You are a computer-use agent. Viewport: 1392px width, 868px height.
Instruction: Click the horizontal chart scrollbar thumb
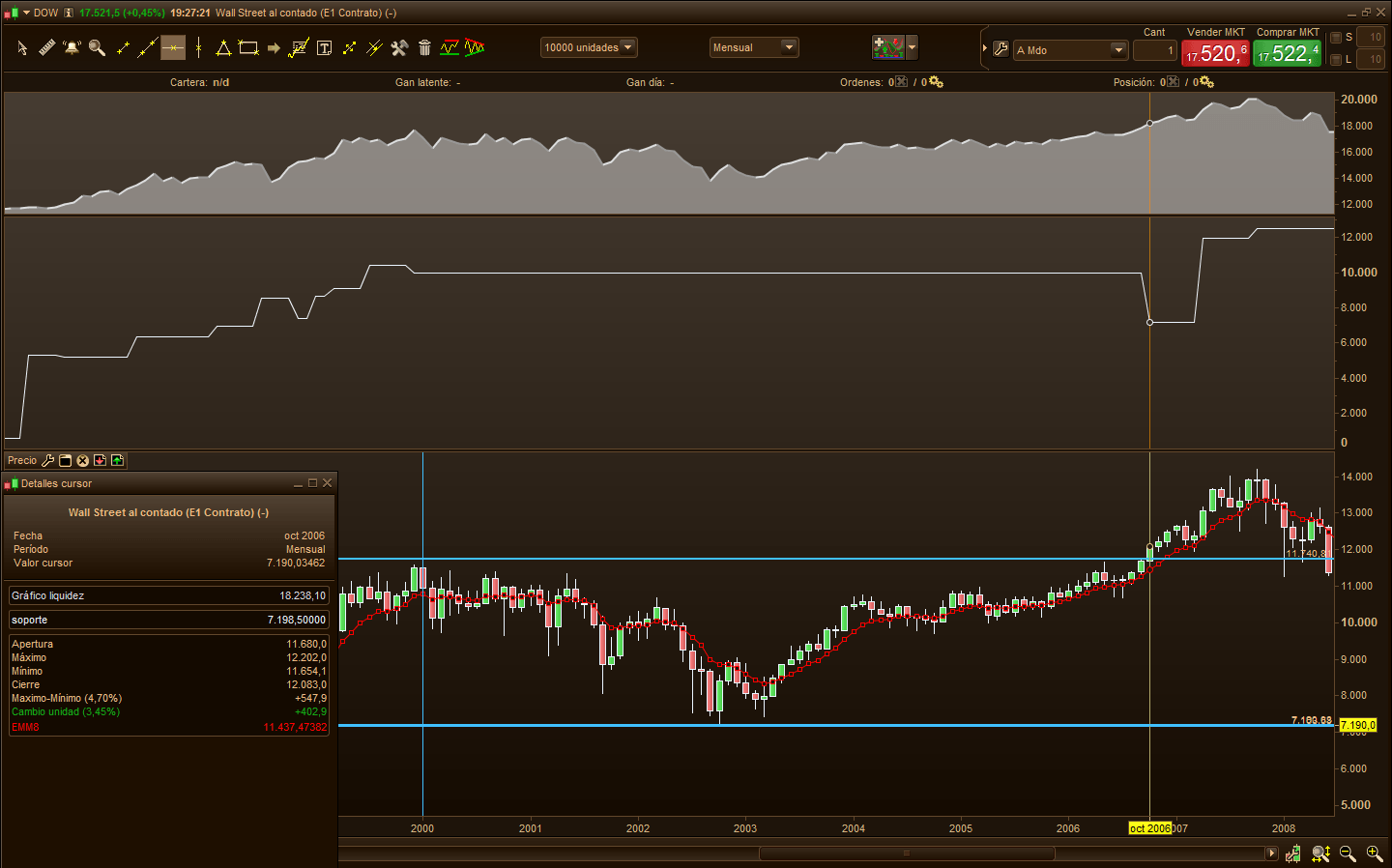[906, 854]
